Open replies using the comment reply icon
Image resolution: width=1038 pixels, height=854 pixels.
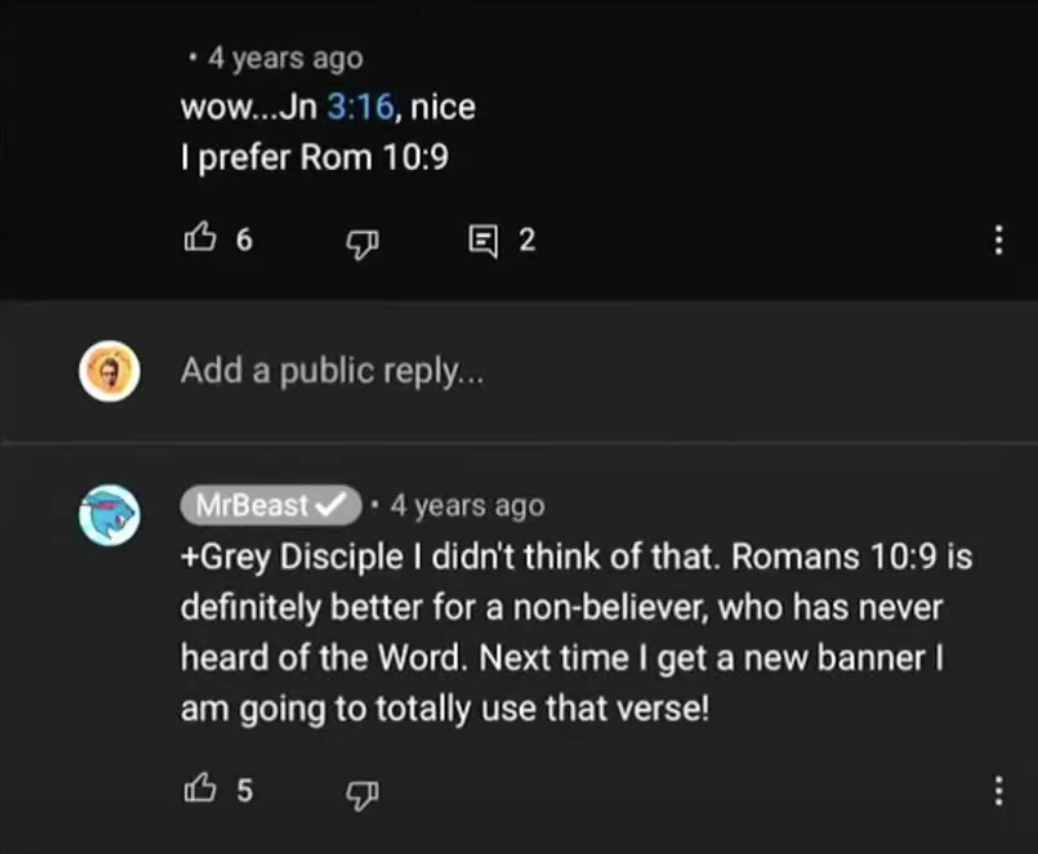coord(482,240)
